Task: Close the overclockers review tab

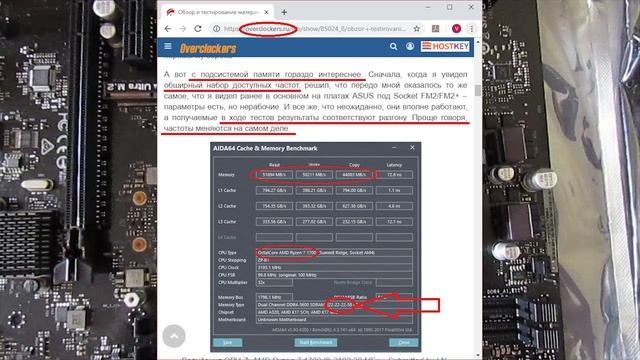Action: tap(267, 12)
